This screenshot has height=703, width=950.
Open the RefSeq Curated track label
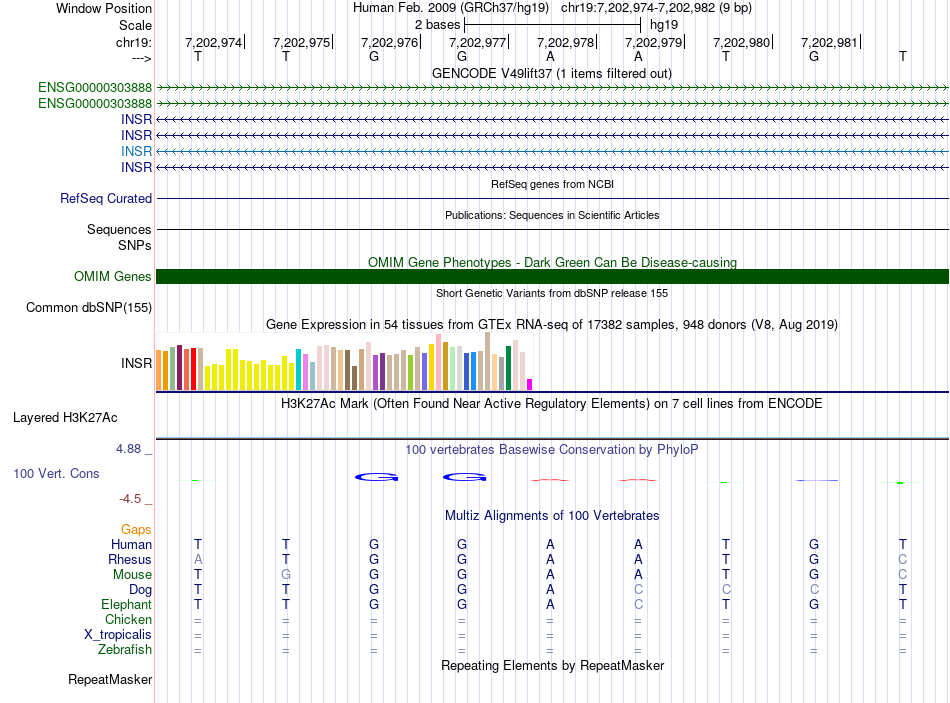(x=106, y=199)
